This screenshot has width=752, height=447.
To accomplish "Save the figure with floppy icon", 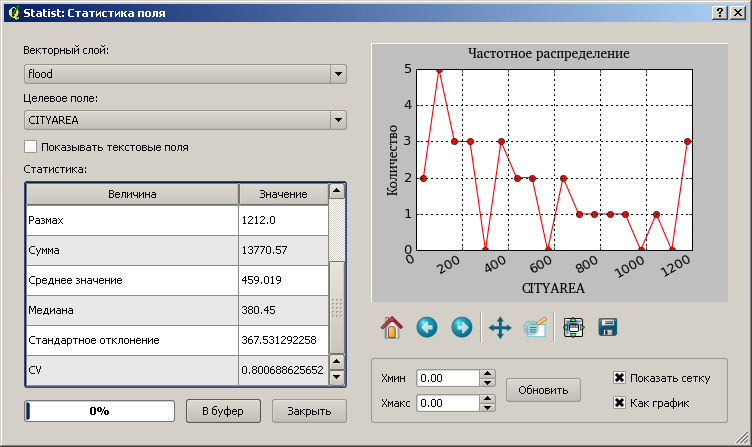I will tap(608, 327).
